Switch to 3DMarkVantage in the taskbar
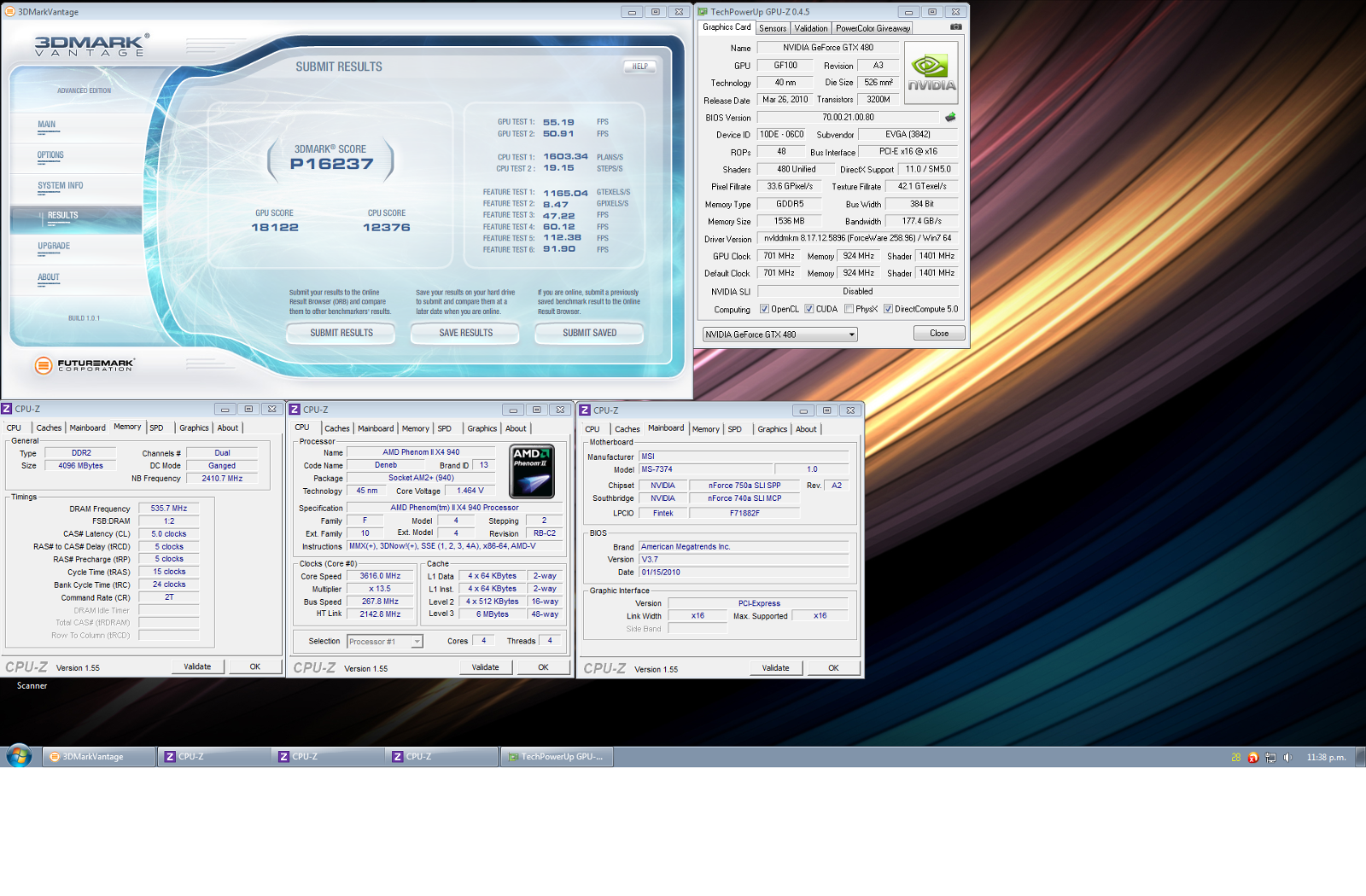Image resolution: width=1366 pixels, height=896 pixels. [99, 756]
